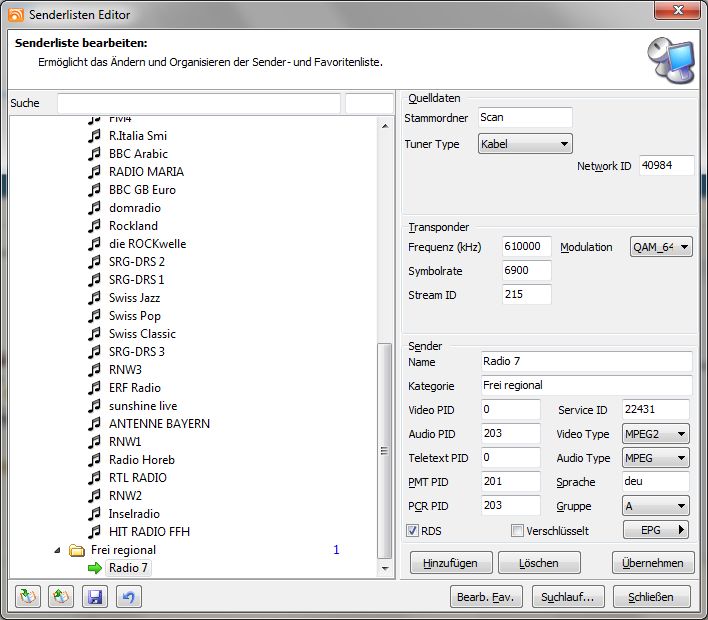The height and width of the screenshot is (620, 708).
Task: Click the green arrow beside Radio 7
Action: 95,568
